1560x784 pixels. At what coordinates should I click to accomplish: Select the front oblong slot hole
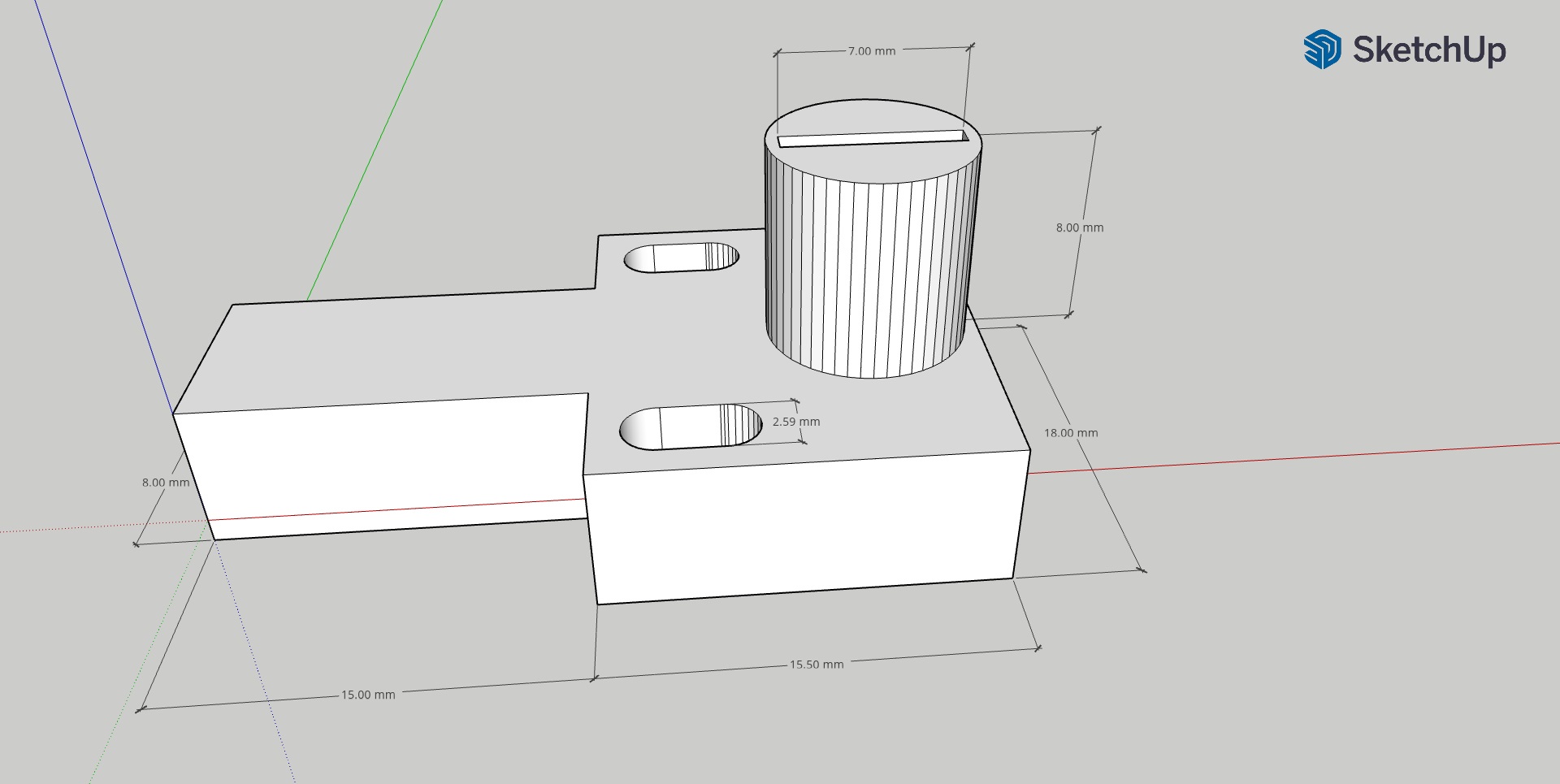pyautogui.click(x=690, y=427)
